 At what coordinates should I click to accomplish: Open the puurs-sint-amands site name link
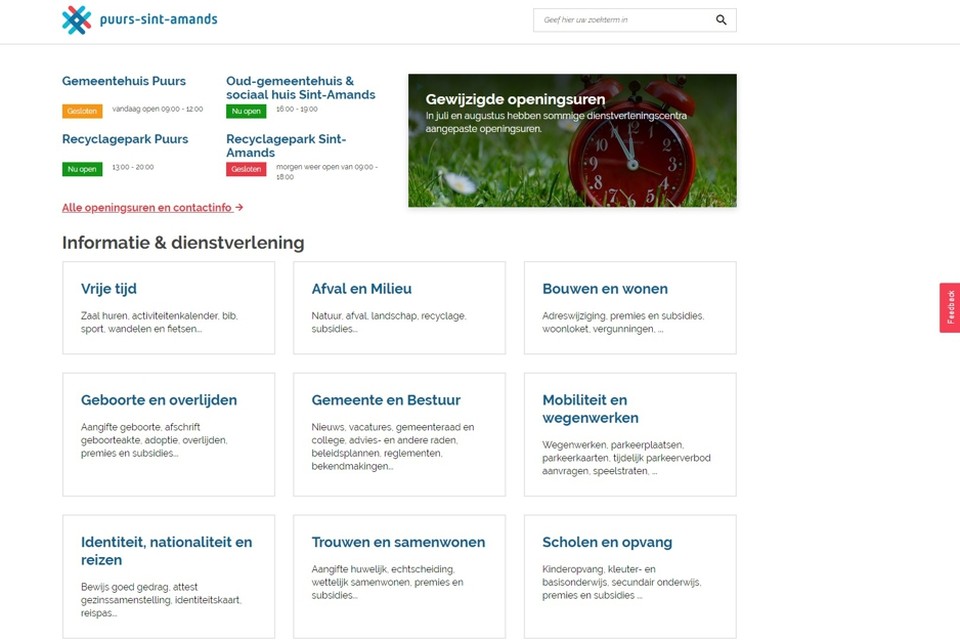click(x=158, y=20)
